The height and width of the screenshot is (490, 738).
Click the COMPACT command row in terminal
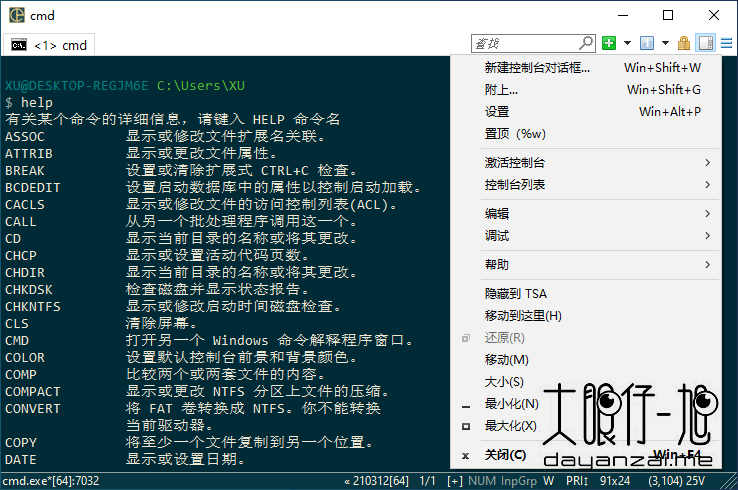(x=197, y=392)
